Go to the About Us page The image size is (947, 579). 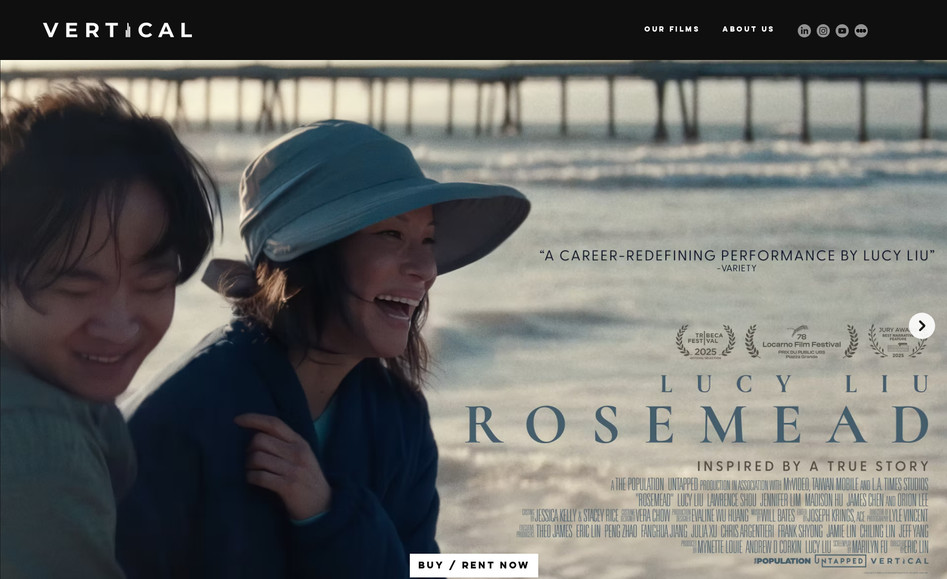pos(748,30)
